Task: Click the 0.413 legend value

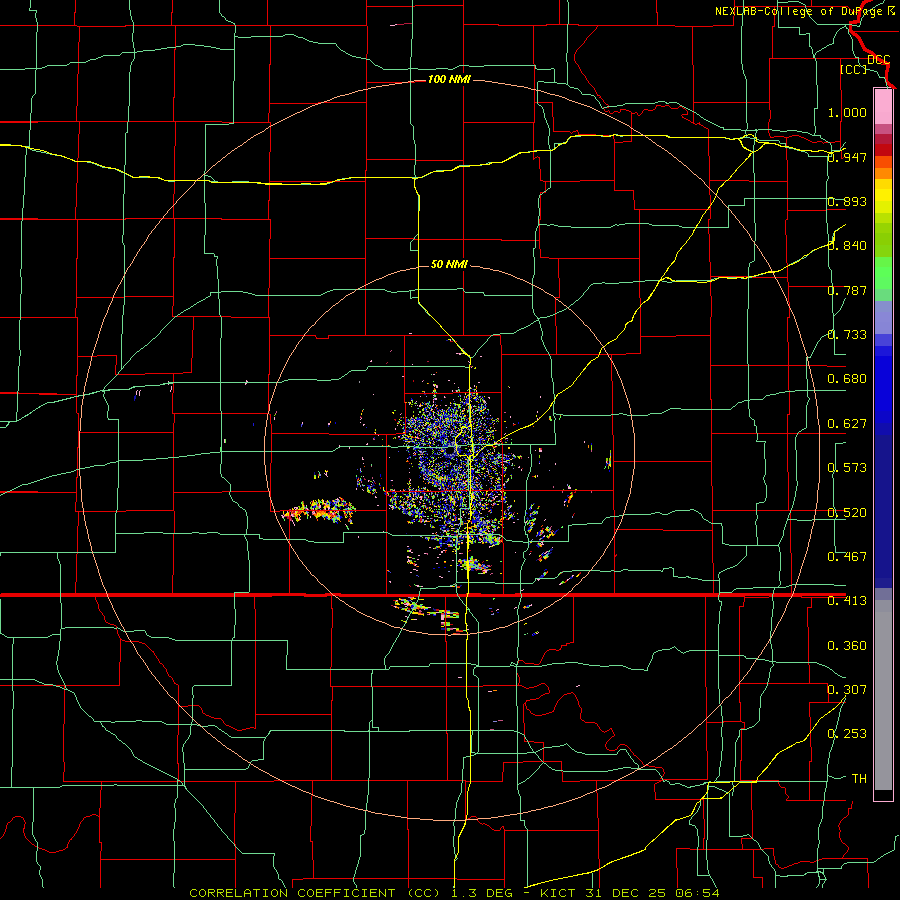Action: [x=847, y=601]
